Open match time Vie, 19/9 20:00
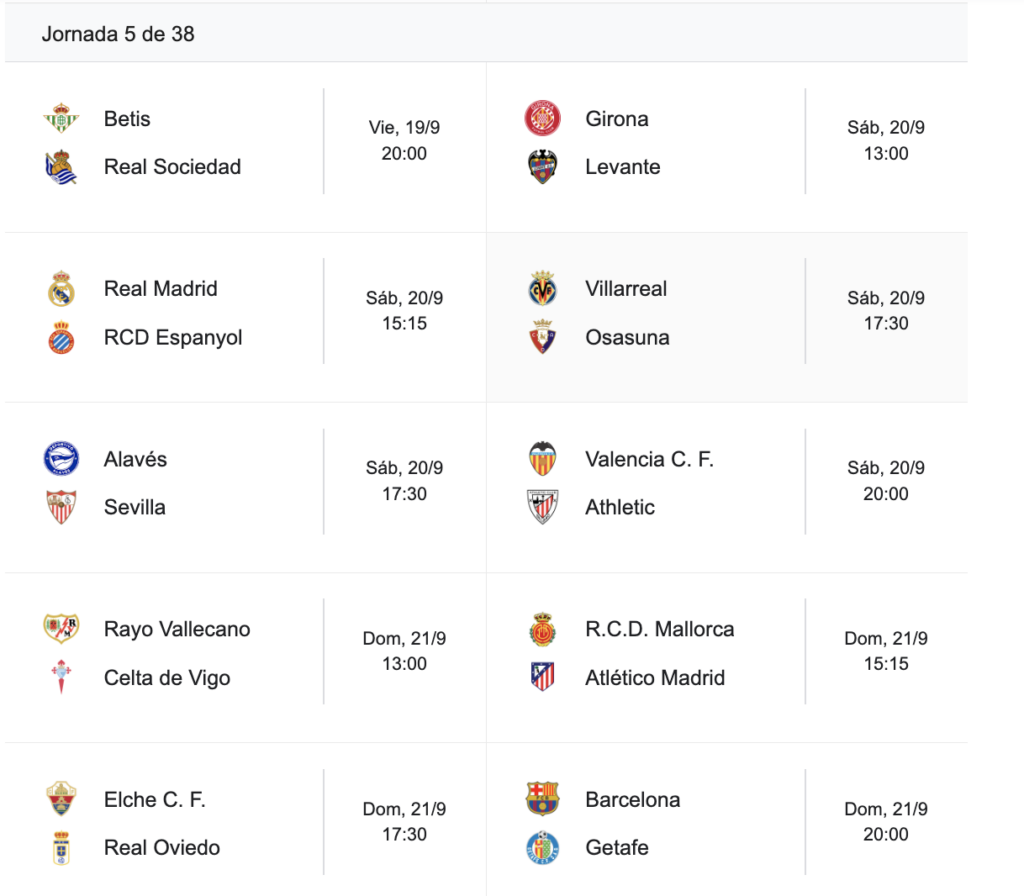This screenshot has width=1024, height=896. 404,141
